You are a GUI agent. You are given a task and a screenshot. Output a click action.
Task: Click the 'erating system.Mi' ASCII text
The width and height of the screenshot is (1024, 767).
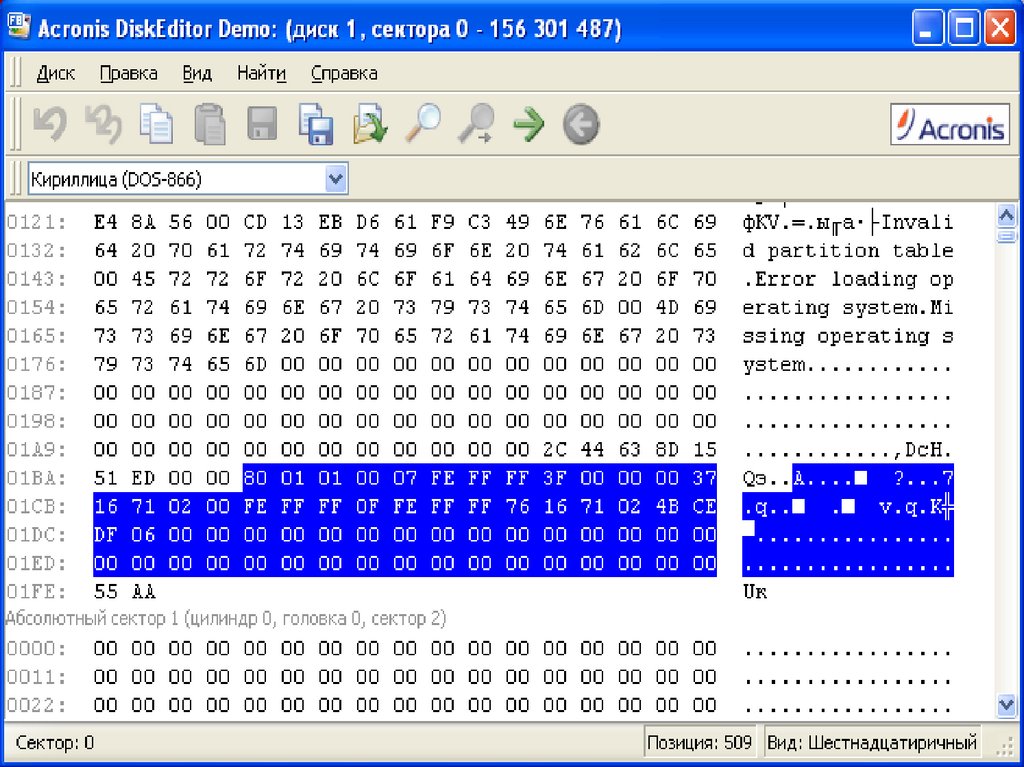[848, 308]
